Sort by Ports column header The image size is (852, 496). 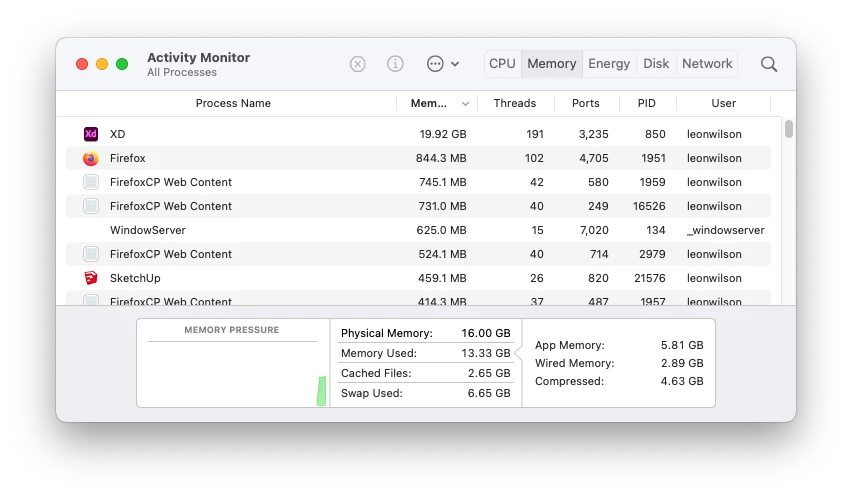[585, 103]
